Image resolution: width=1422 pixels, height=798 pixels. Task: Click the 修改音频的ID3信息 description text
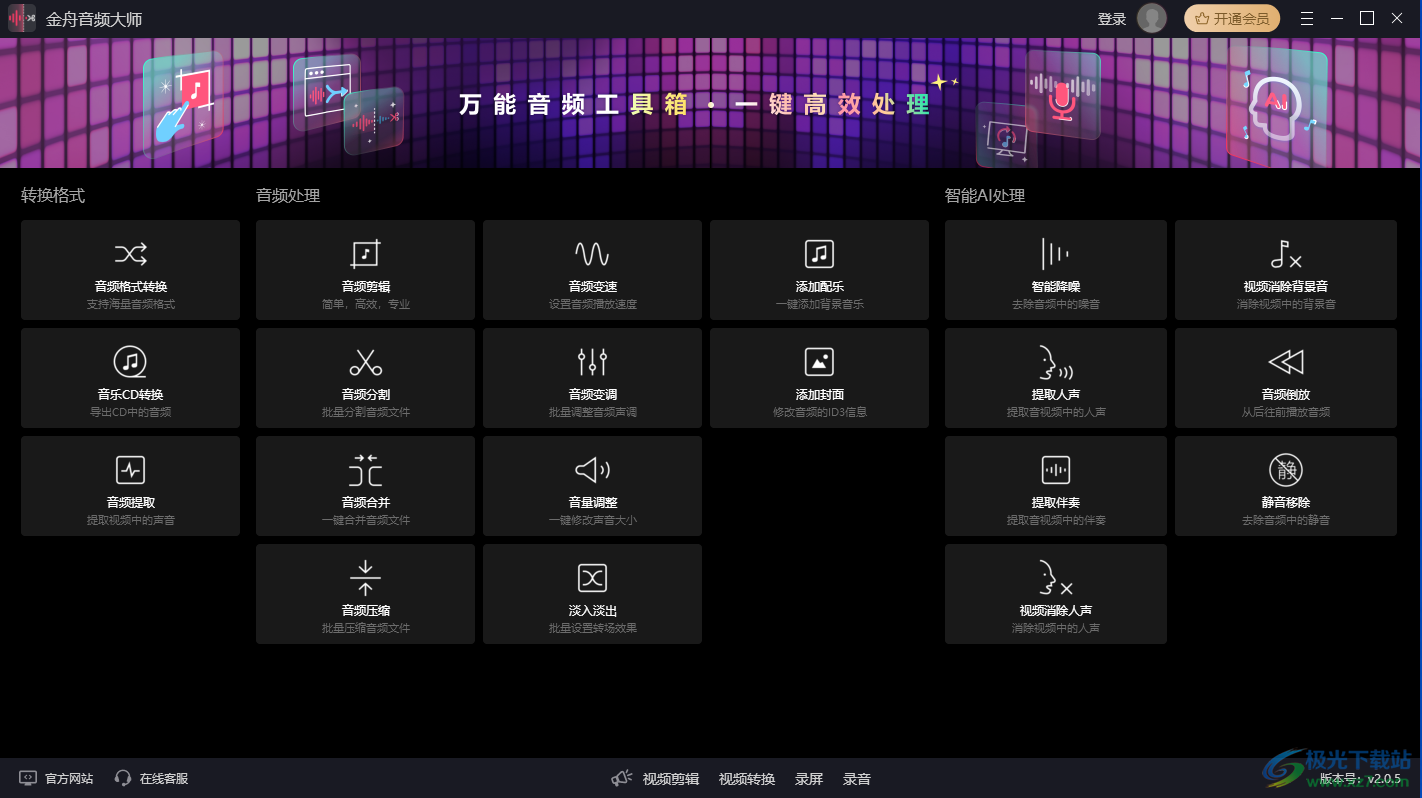coord(820,412)
